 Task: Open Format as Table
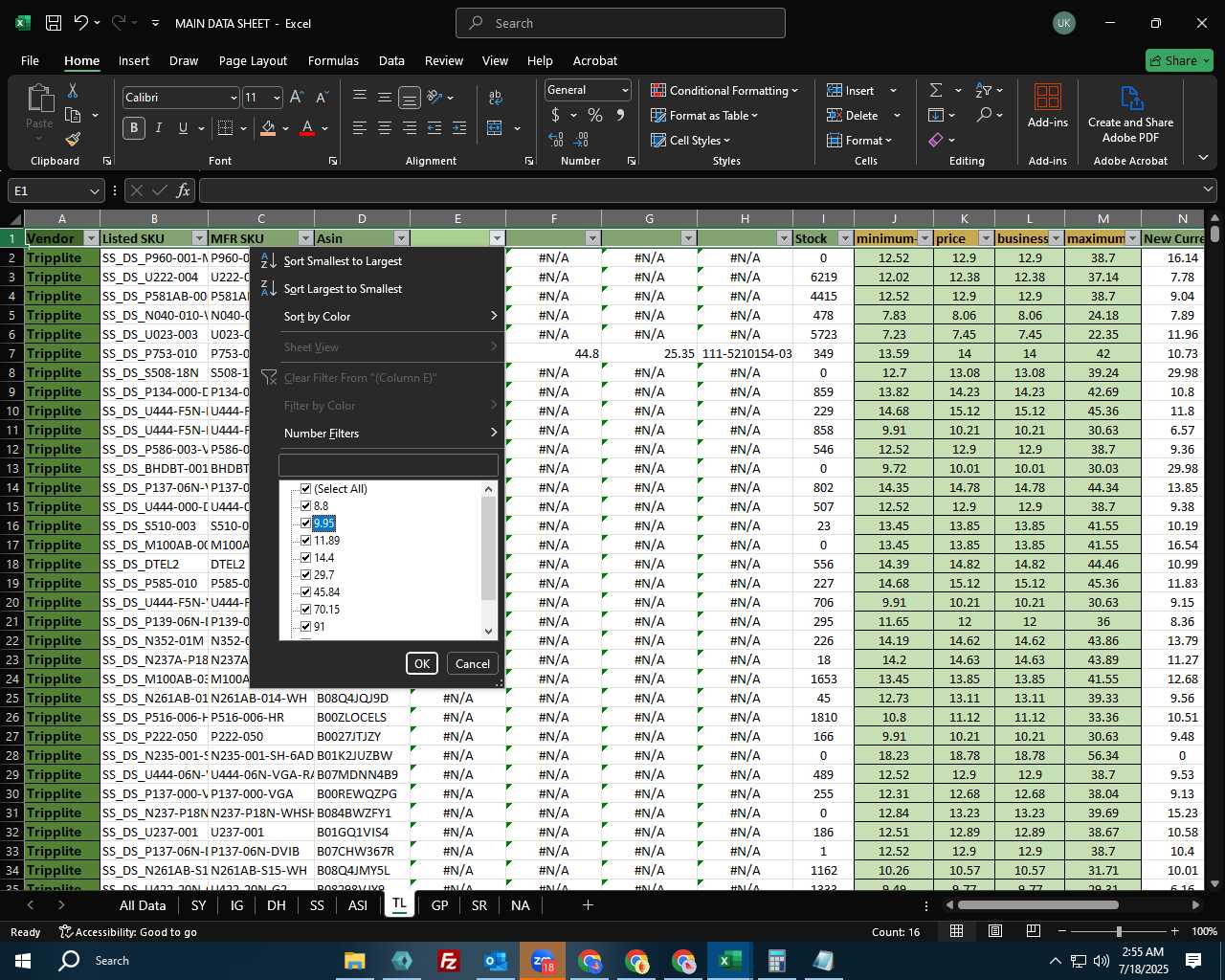704,115
